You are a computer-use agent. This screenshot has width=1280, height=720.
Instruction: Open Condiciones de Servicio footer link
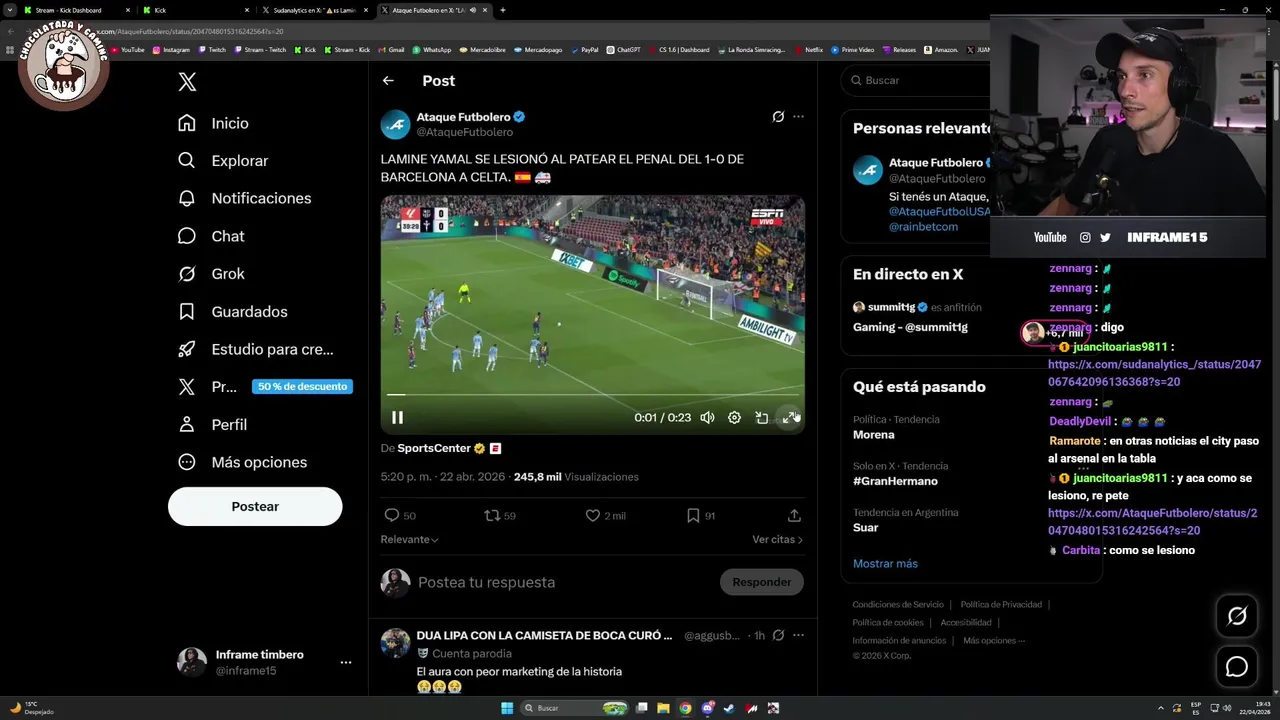898,604
